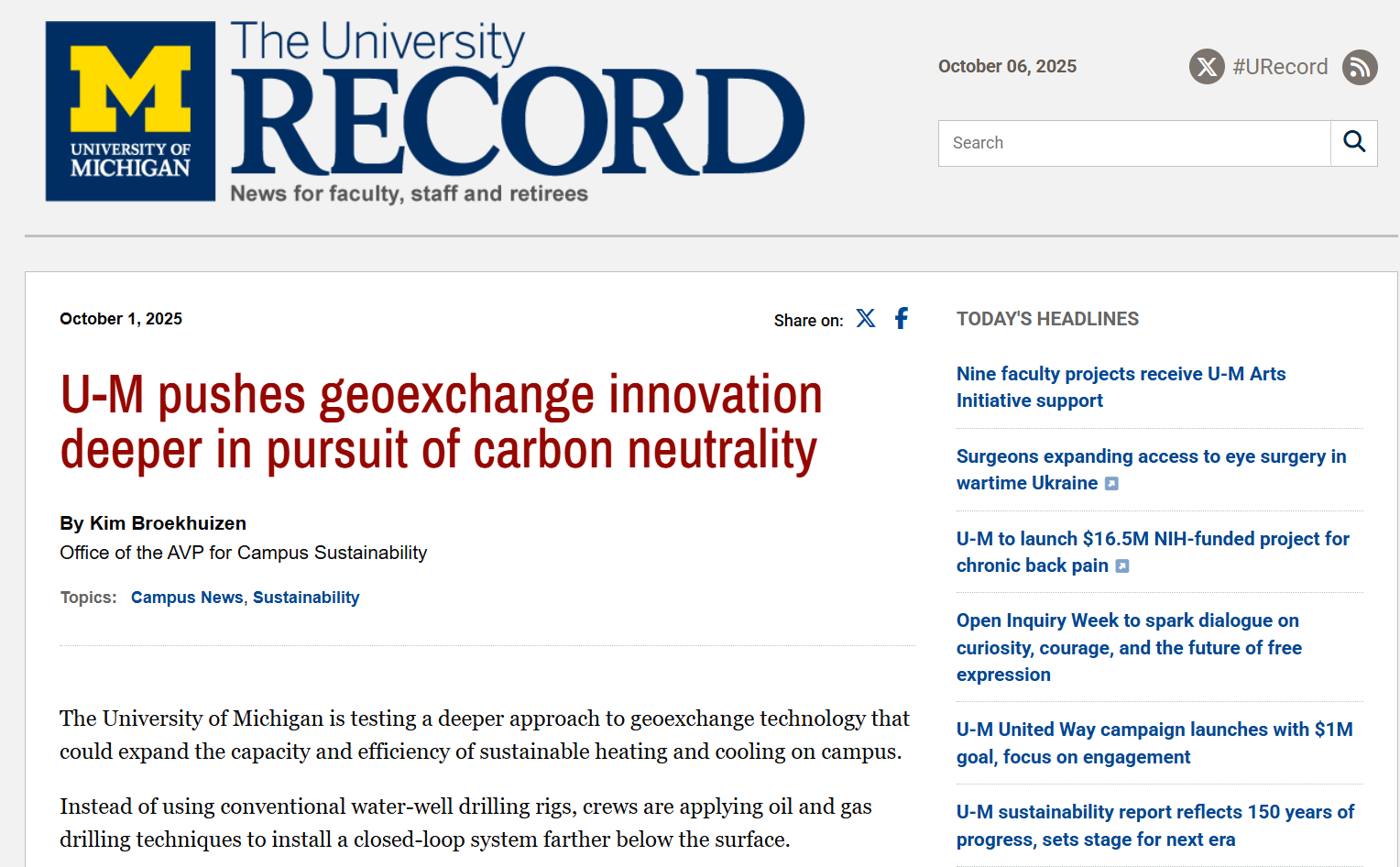Open U-M United Way campaign headline
This screenshot has width=1400, height=867.
[x=1154, y=743]
